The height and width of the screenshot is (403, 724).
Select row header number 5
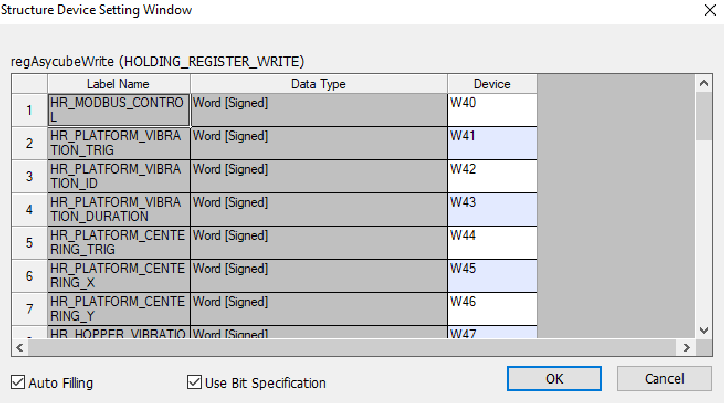[29, 242]
